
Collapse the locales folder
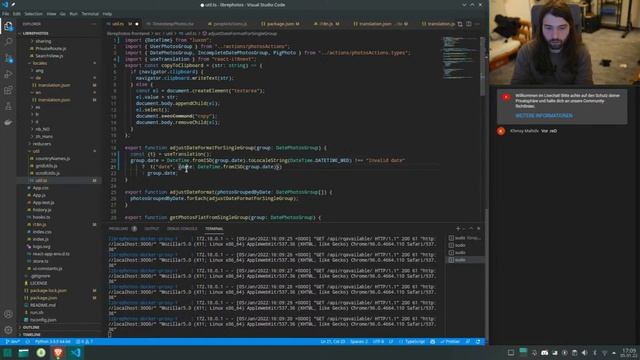click(x=40, y=63)
